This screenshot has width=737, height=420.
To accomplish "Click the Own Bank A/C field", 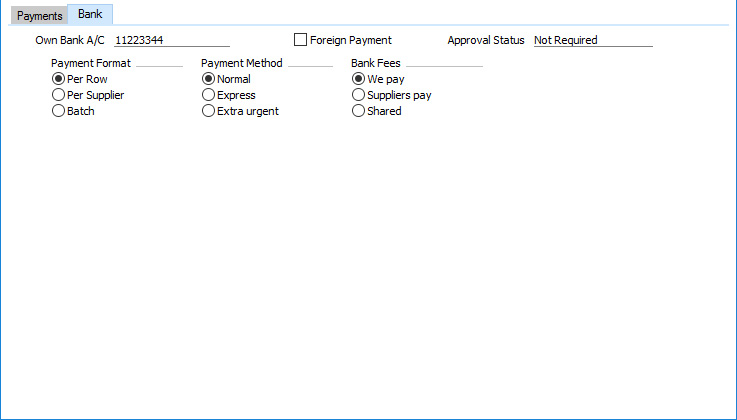I will tap(172, 40).
